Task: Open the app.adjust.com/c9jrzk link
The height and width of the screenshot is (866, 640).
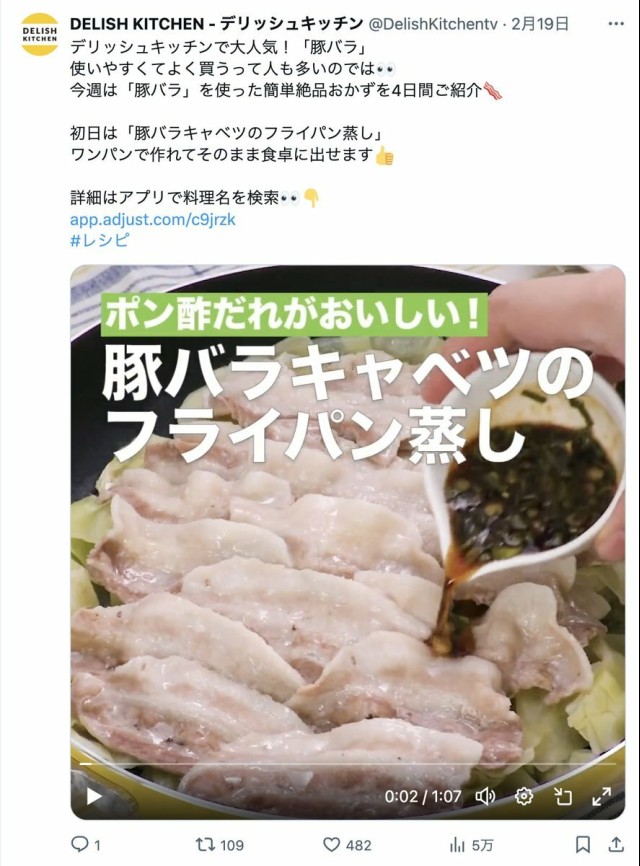Action: tap(153, 219)
